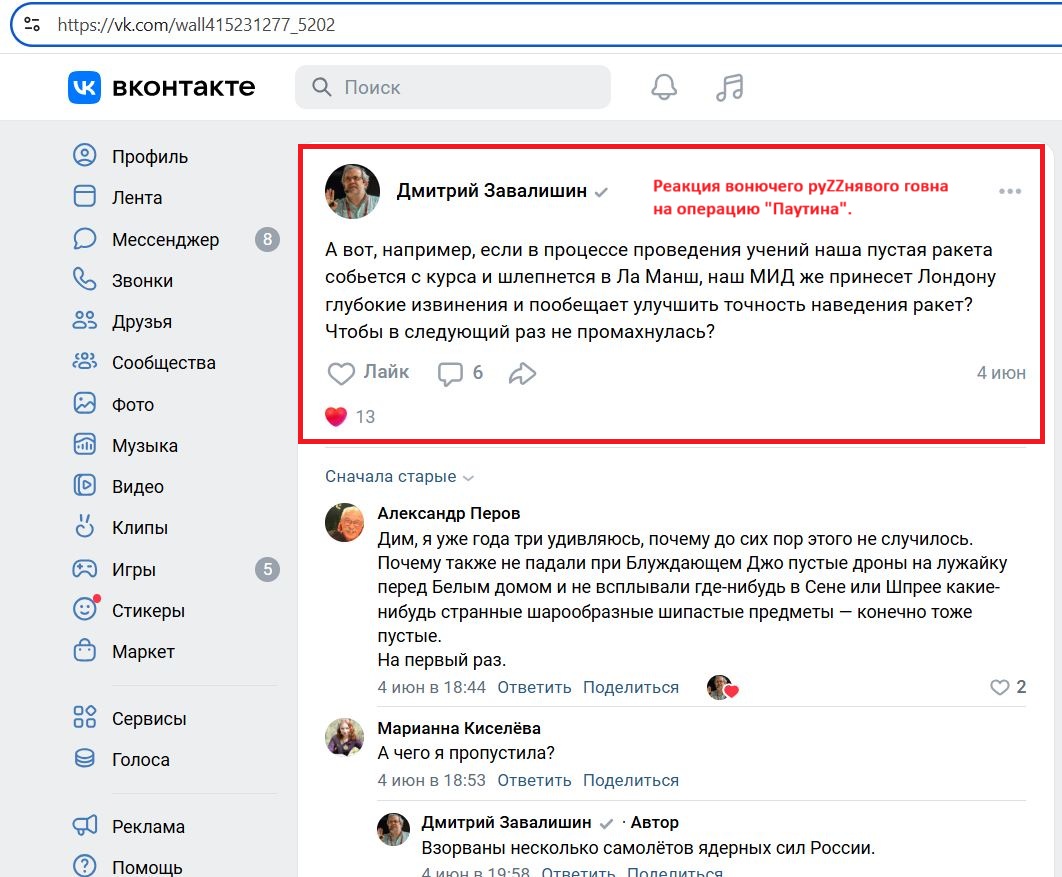
Task: Click the comment bubble icon on post
Action: click(x=451, y=373)
